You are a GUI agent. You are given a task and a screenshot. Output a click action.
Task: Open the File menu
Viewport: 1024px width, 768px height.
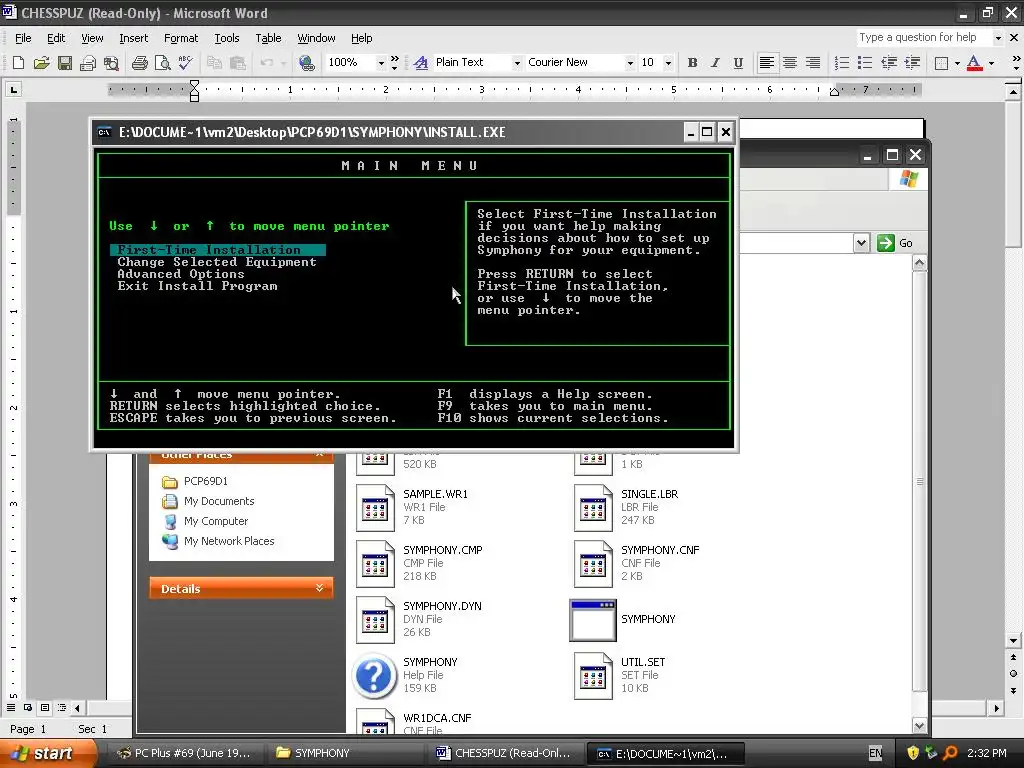[23, 38]
